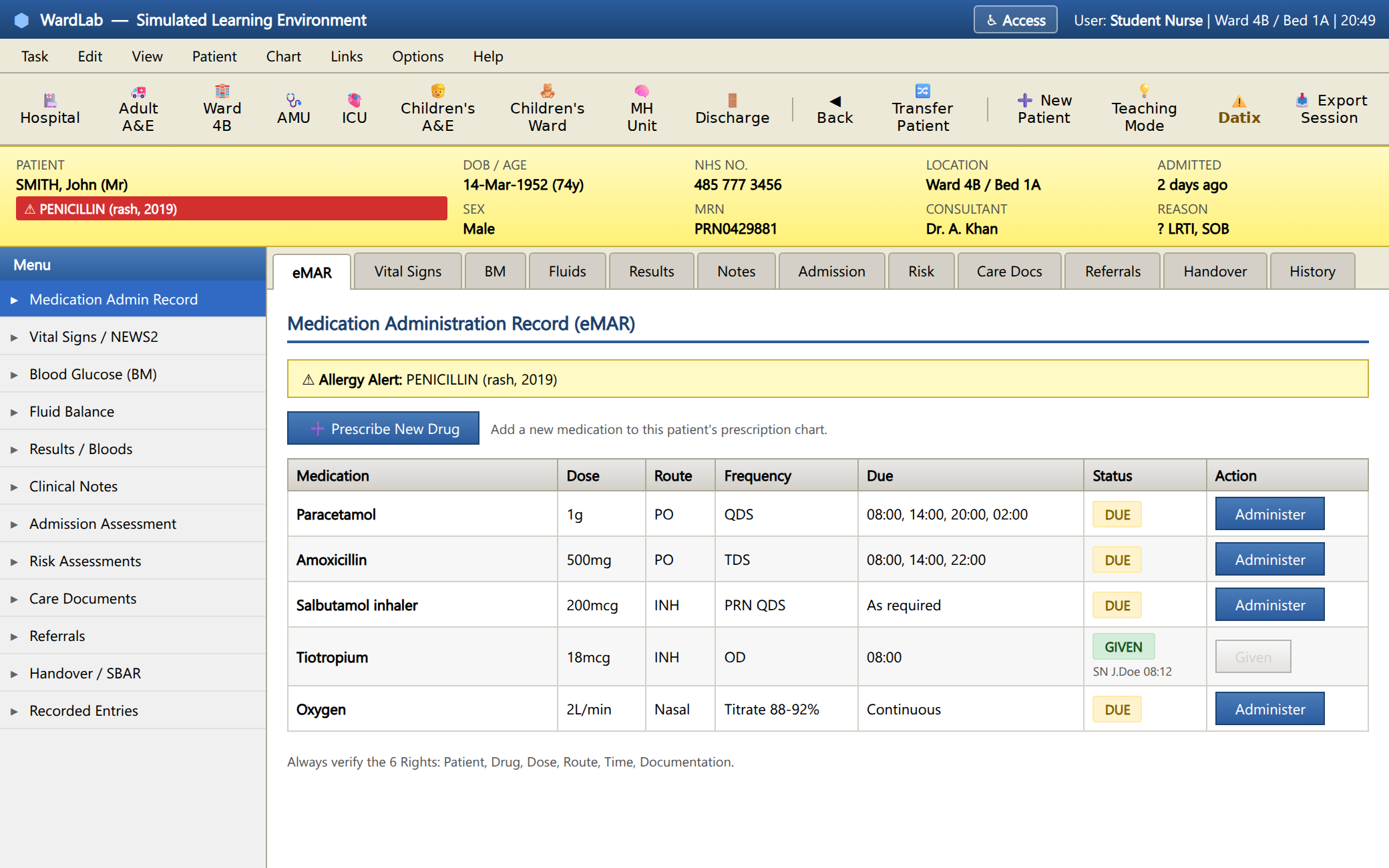Viewport: 1389px width, 868px height.
Task: Switch to the Referrals tab
Action: click(1113, 271)
